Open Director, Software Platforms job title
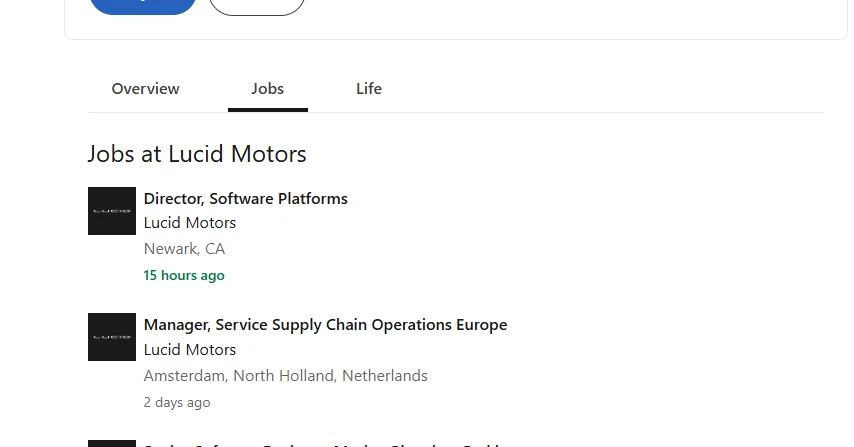 [x=246, y=199]
